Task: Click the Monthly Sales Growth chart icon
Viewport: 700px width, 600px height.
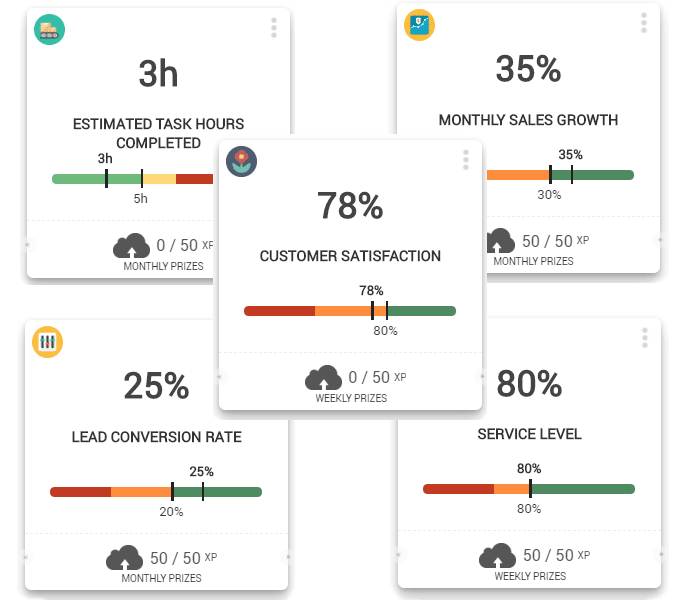Action: (419, 26)
